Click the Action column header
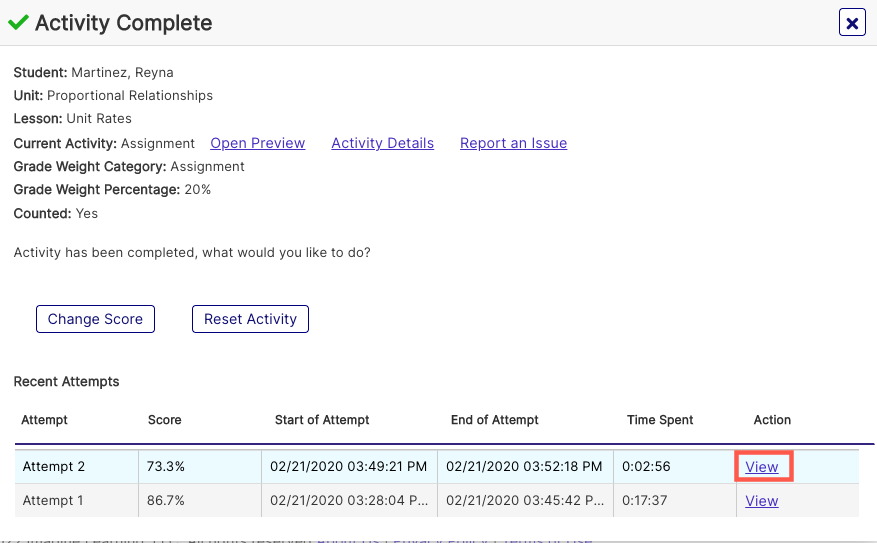Viewport: 877px width, 545px height. [772, 420]
